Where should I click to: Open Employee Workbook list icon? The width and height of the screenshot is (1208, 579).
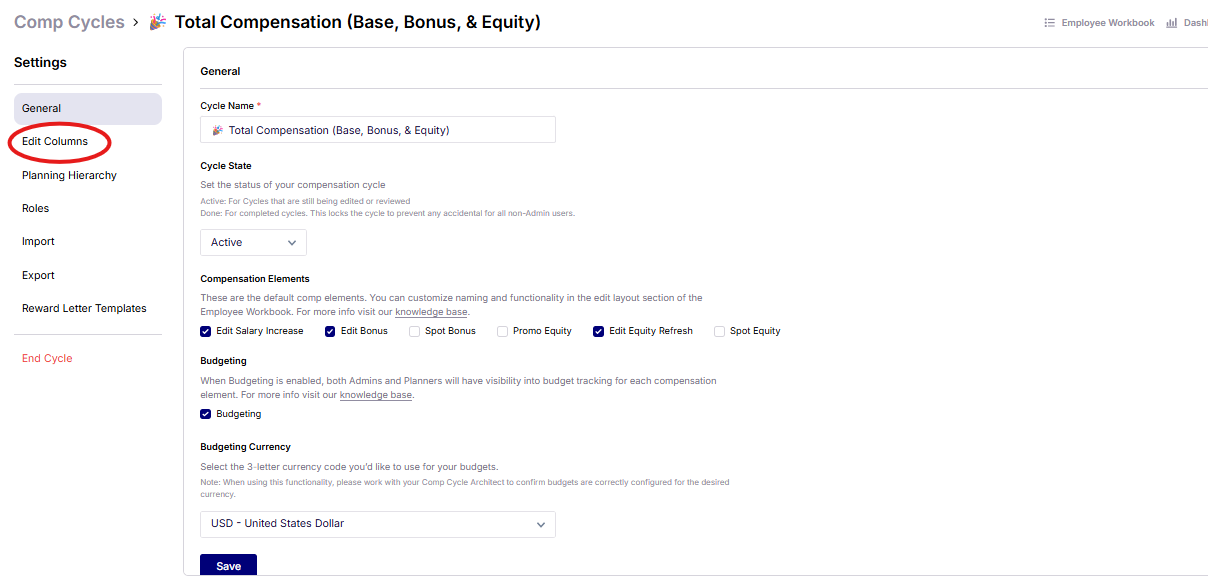point(1049,23)
